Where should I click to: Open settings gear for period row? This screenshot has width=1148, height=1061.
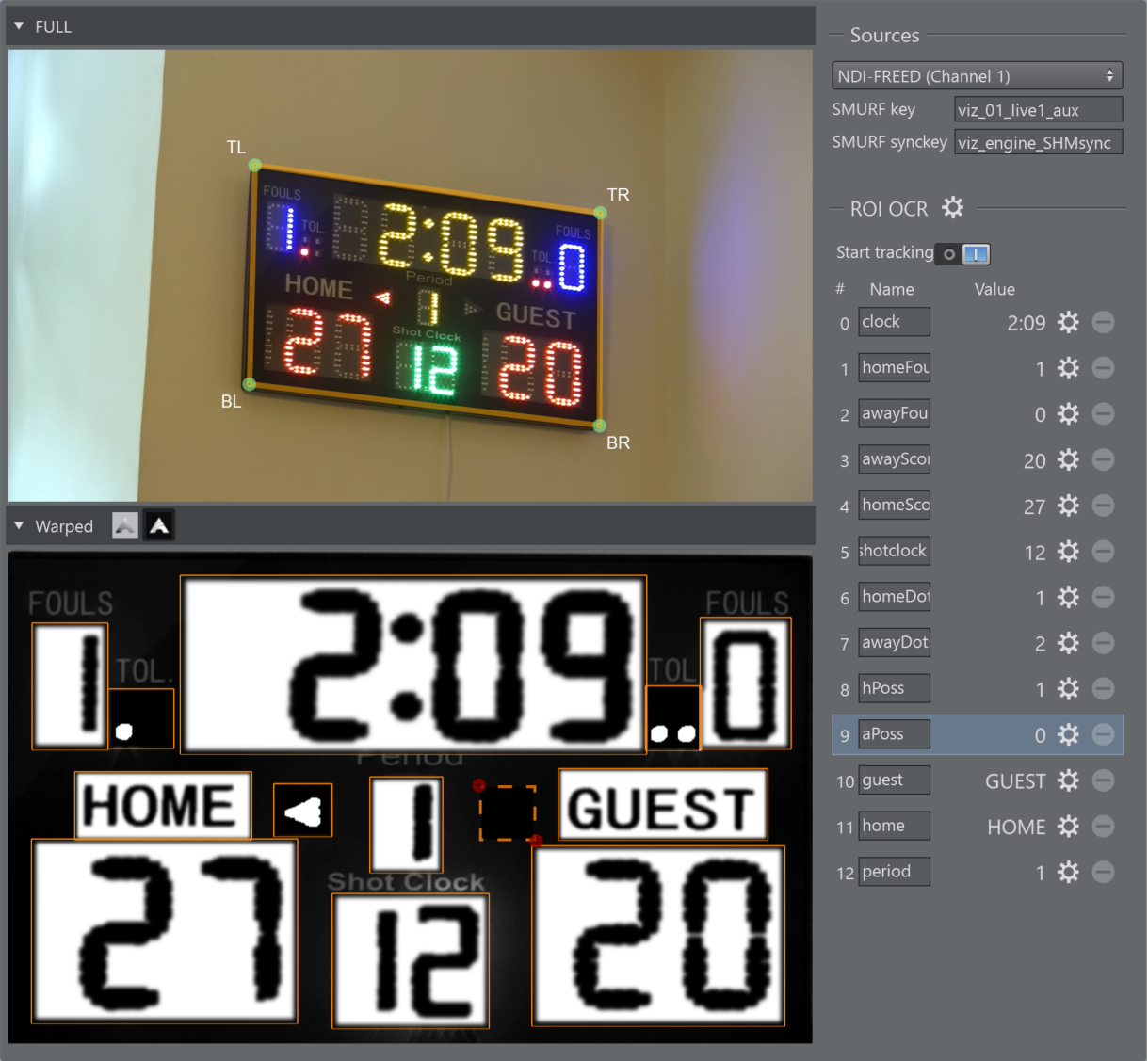pos(1068,873)
